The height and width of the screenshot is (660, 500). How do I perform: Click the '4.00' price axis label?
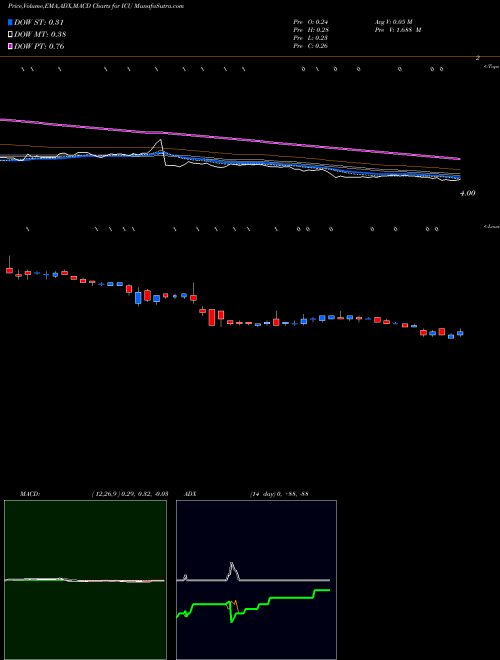(468, 193)
